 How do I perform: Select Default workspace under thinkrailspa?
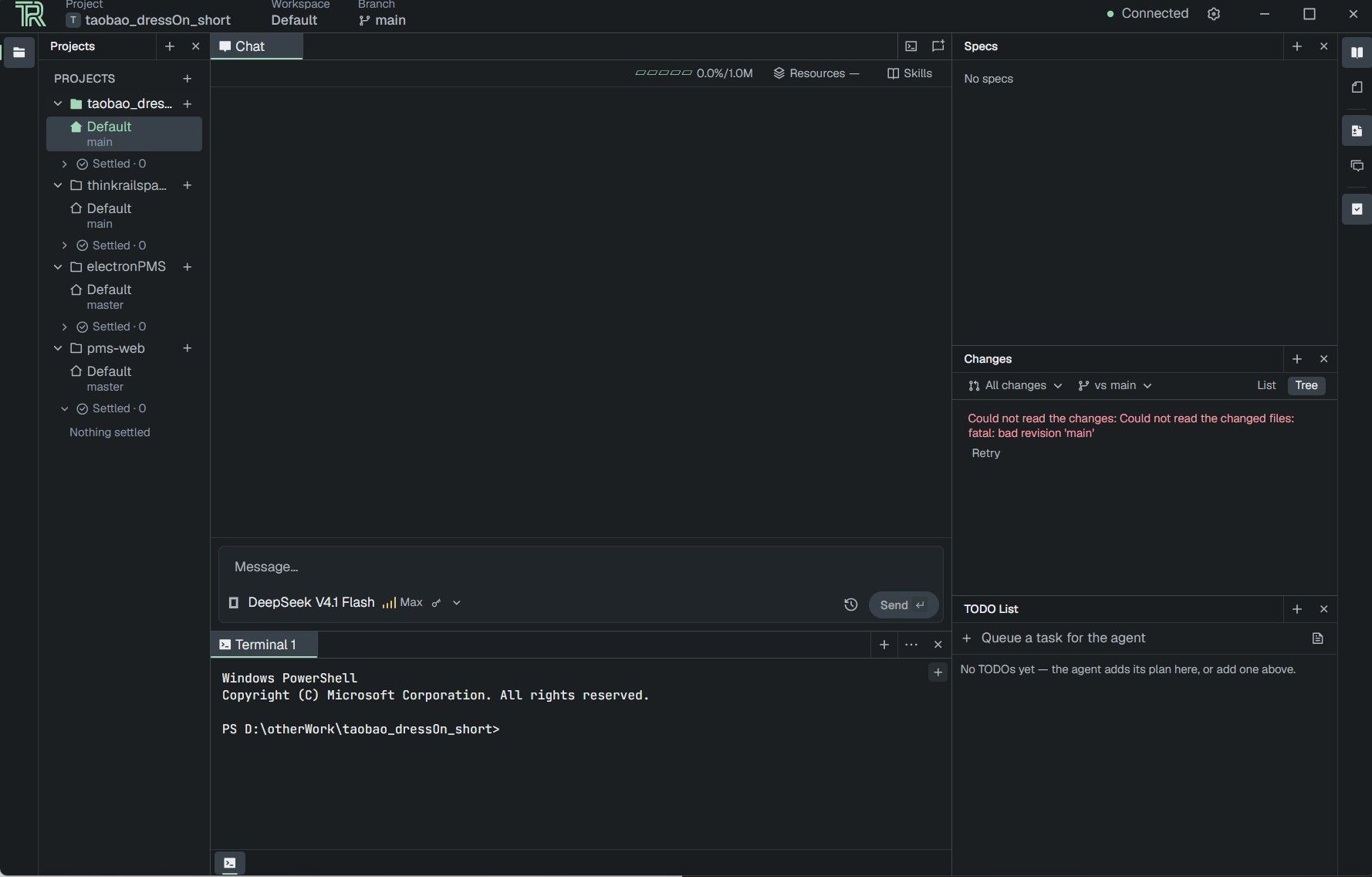click(x=124, y=215)
